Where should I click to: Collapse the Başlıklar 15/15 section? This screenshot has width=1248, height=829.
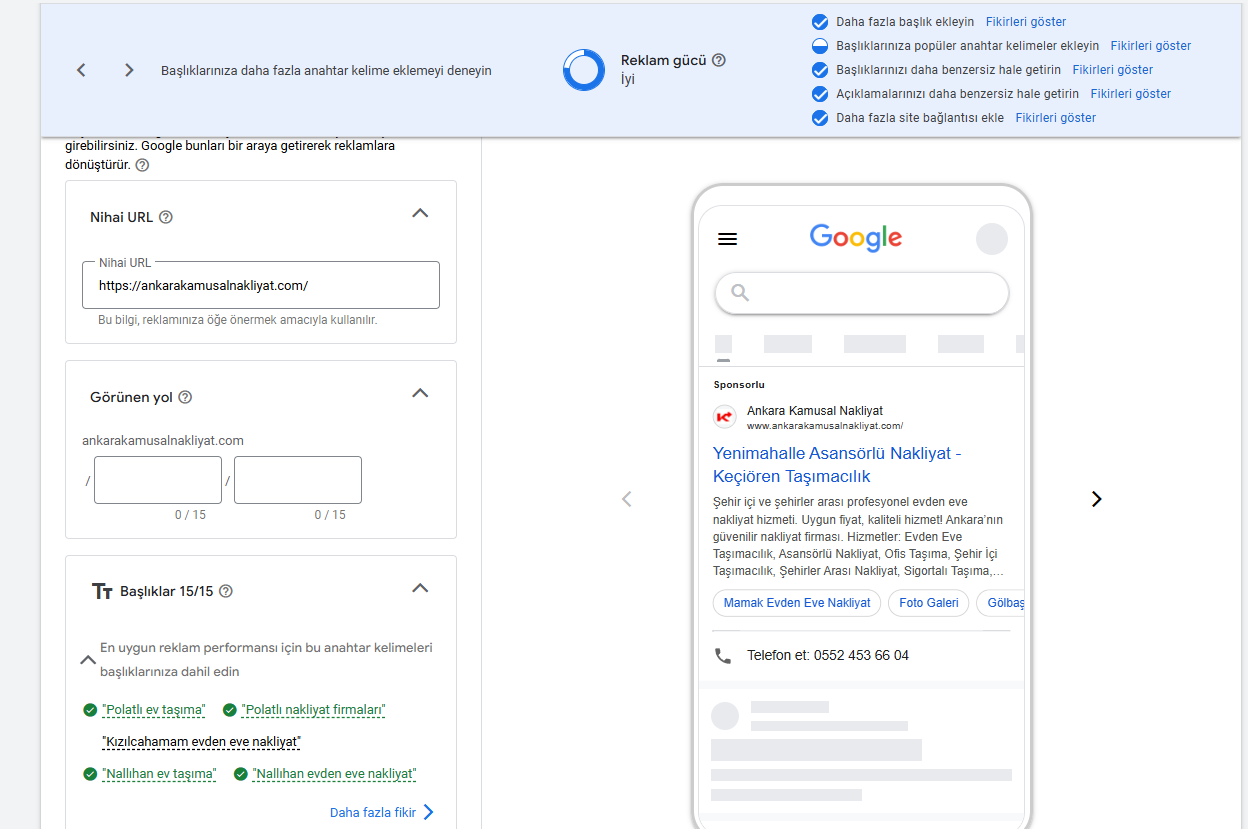click(x=421, y=588)
